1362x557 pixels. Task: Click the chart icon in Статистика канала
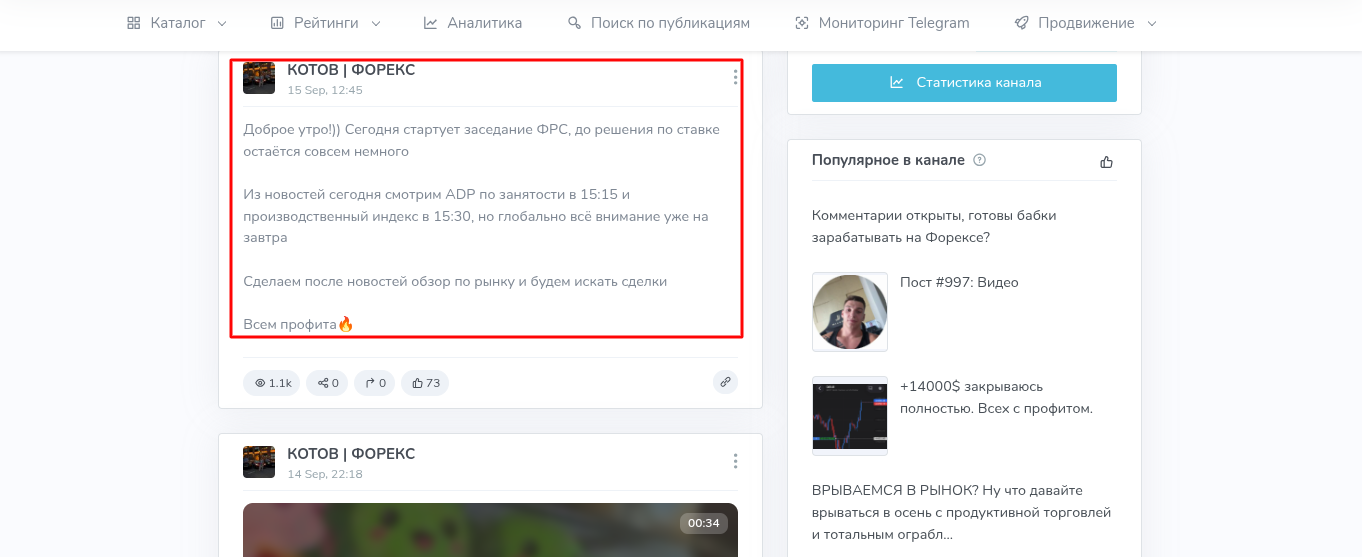pyautogui.click(x=897, y=83)
